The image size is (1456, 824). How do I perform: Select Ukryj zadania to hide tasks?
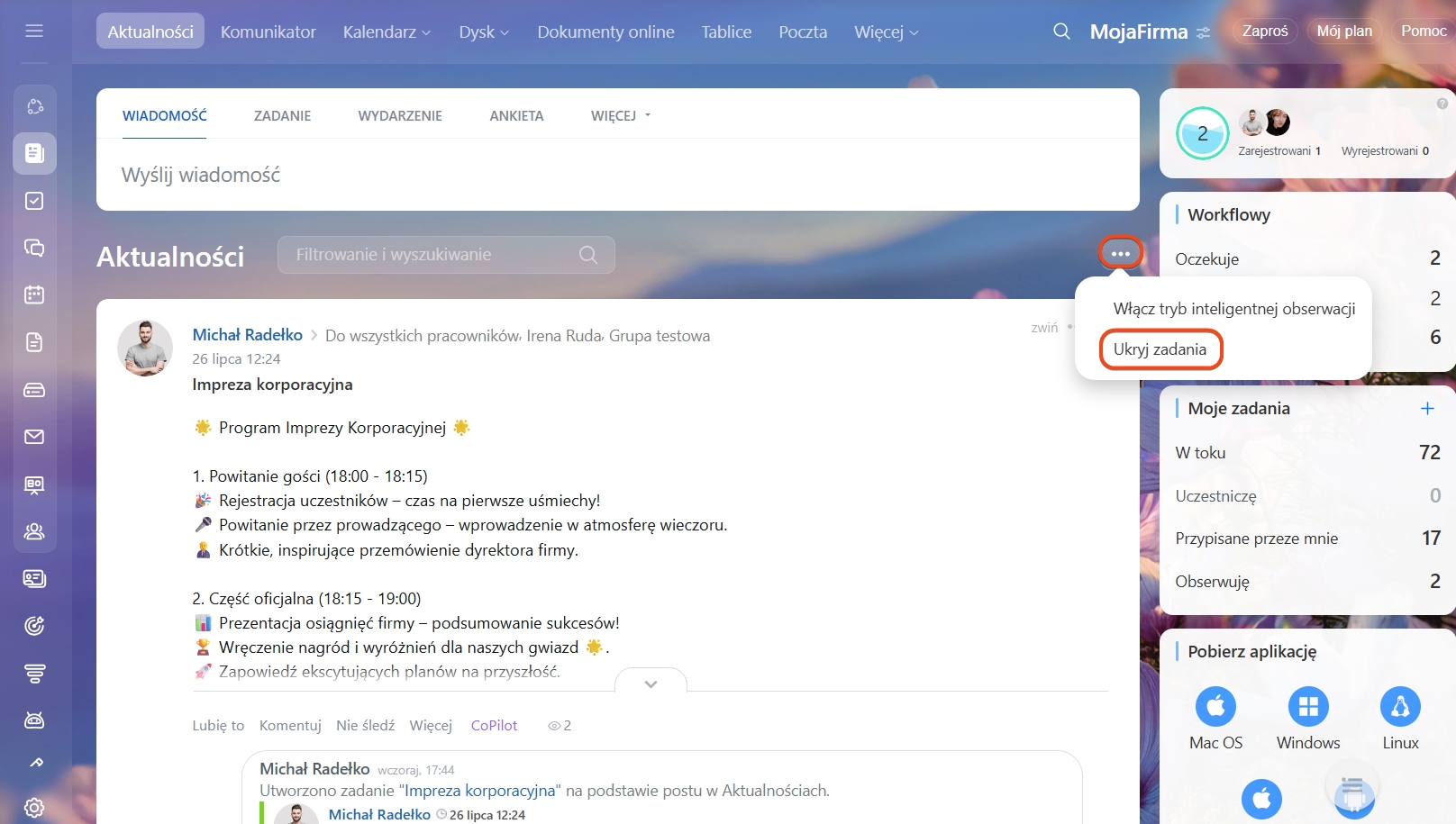[x=1160, y=349]
